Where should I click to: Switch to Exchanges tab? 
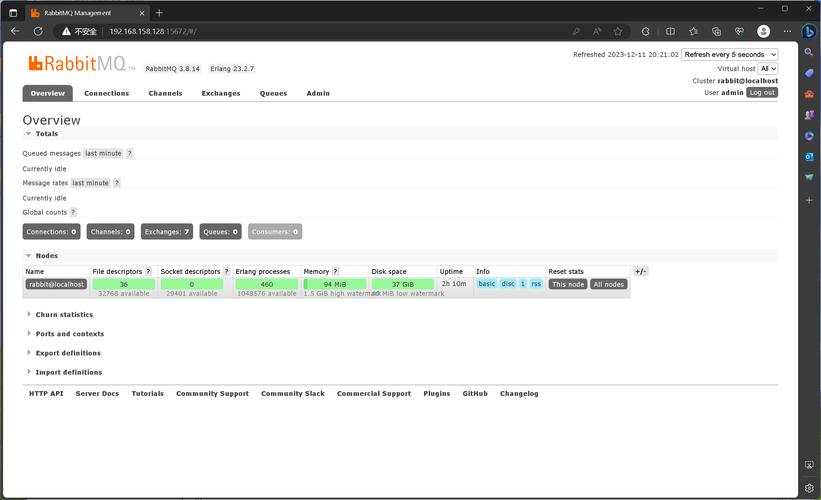tap(221, 93)
